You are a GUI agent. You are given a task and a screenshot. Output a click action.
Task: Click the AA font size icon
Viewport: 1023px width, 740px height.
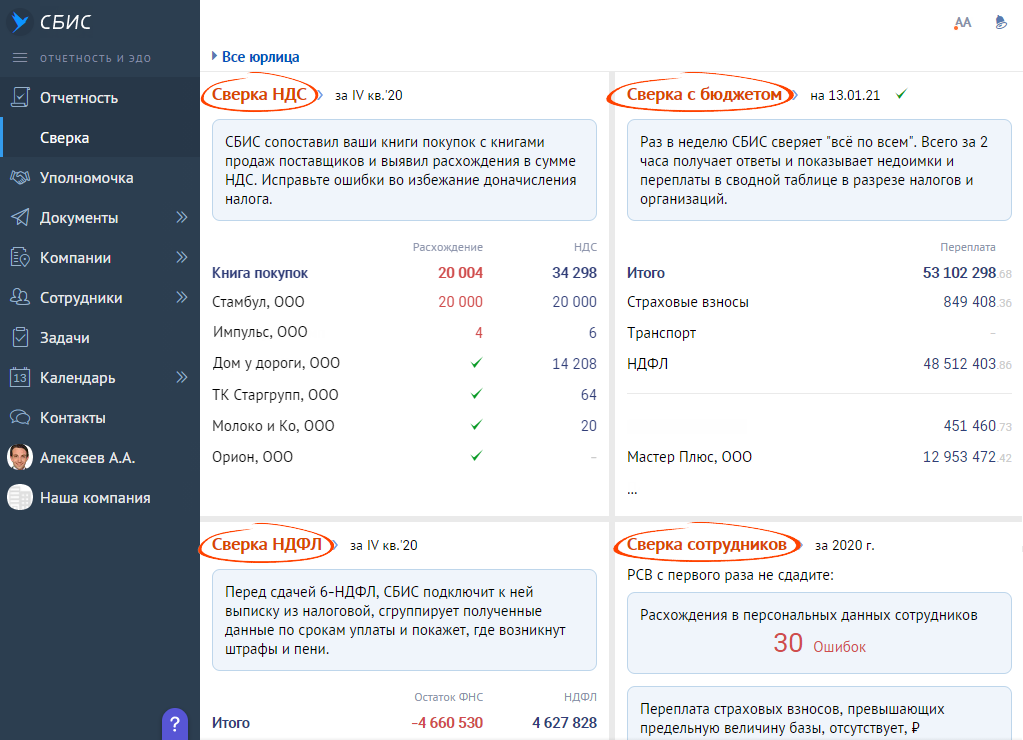pos(962,23)
